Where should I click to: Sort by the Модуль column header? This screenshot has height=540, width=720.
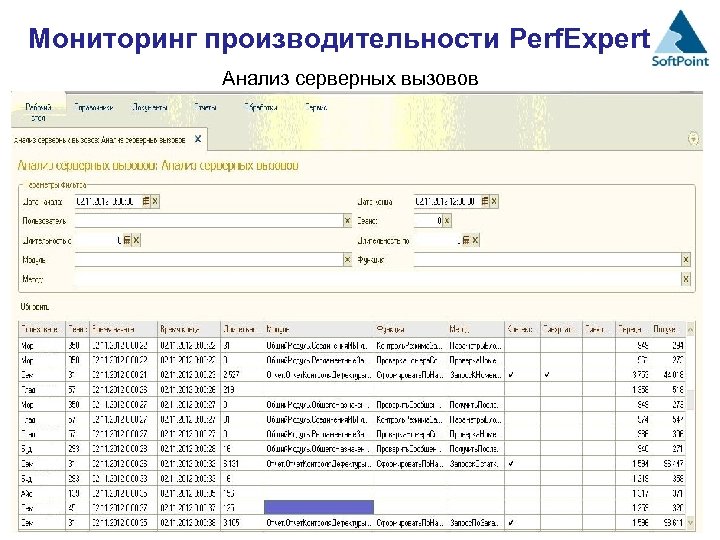tap(319, 329)
